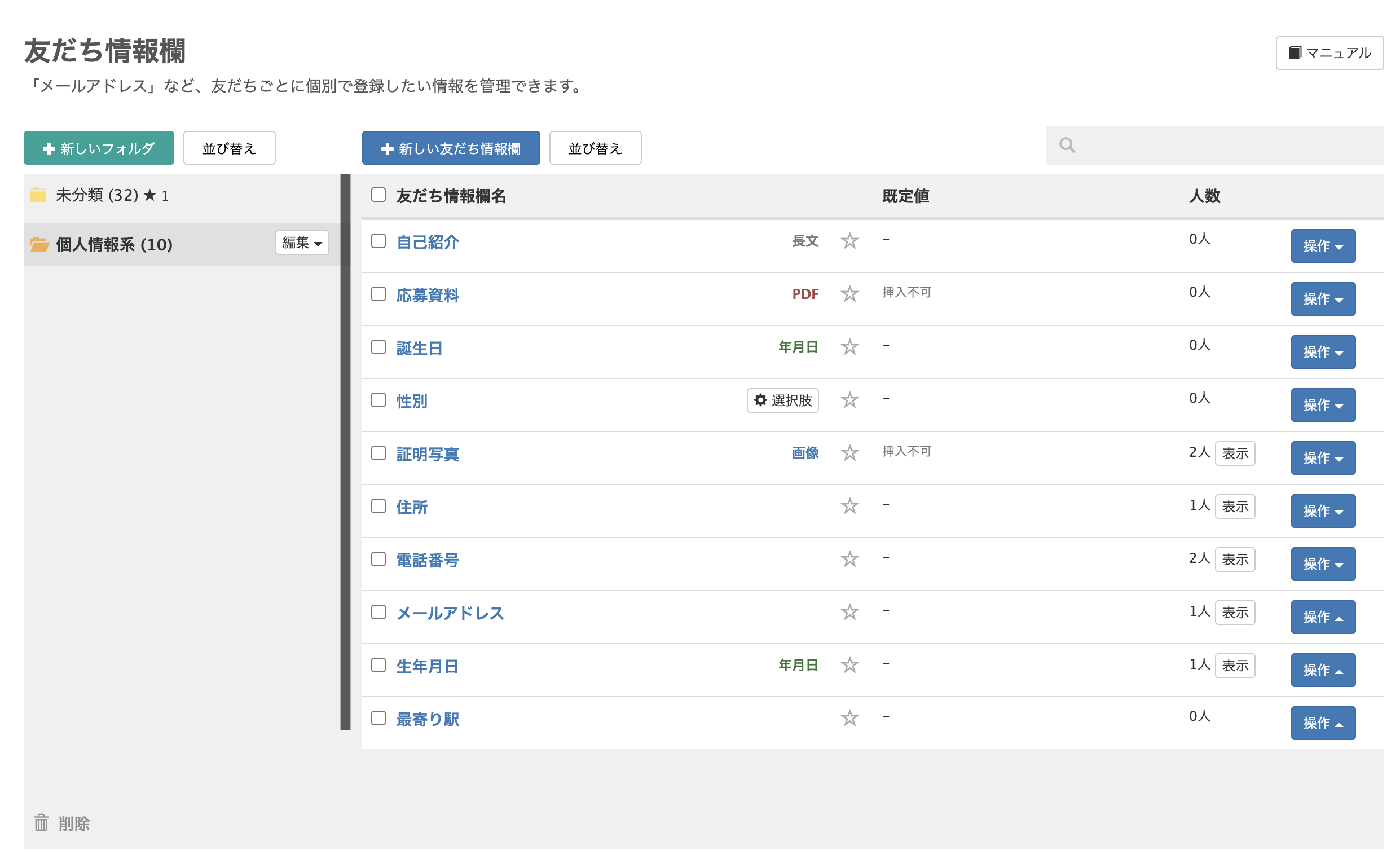Toggle the star for 証明写真
The image size is (1400, 863).
[849, 453]
